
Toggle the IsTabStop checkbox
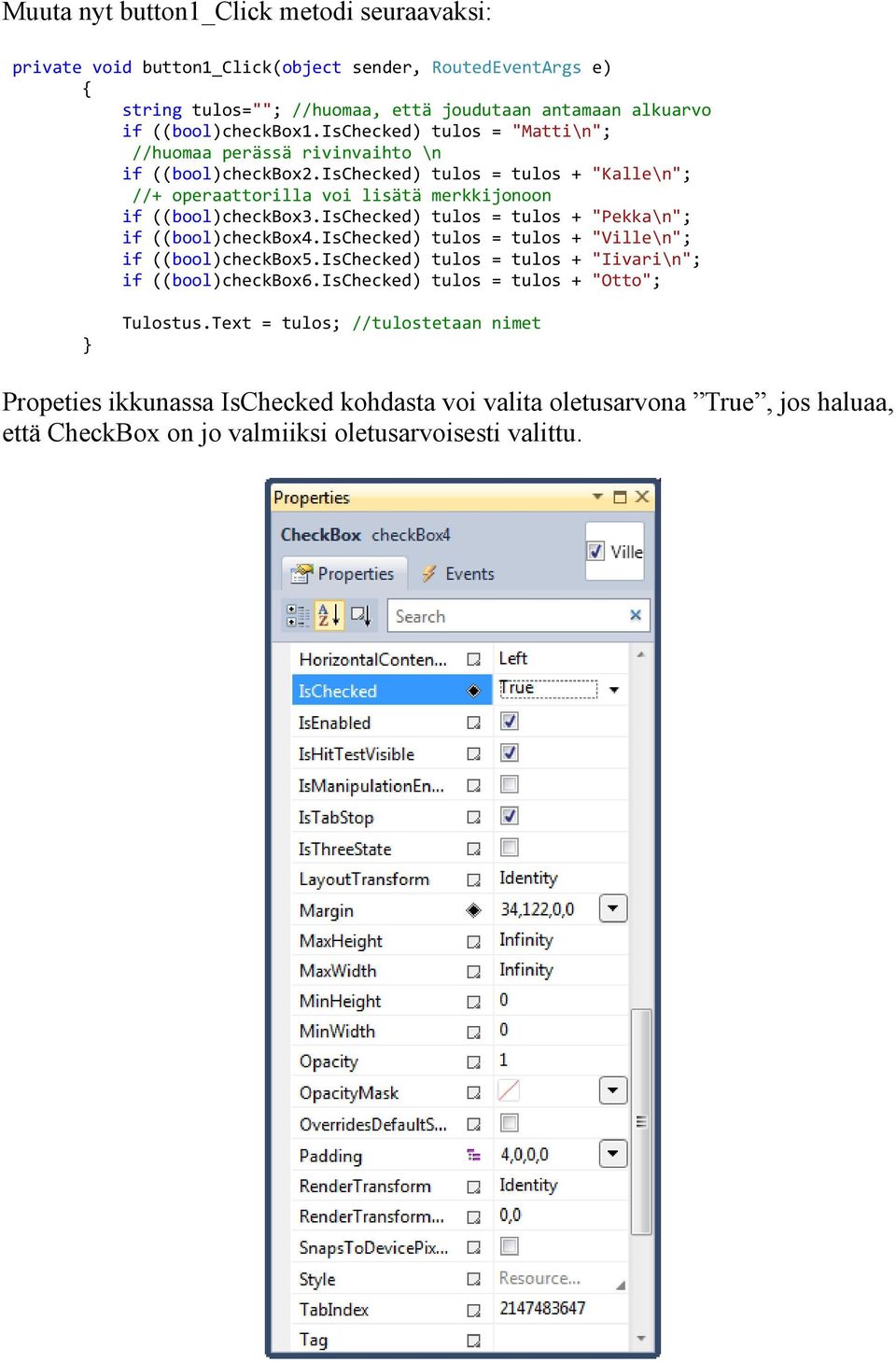click(x=510, y=816)
